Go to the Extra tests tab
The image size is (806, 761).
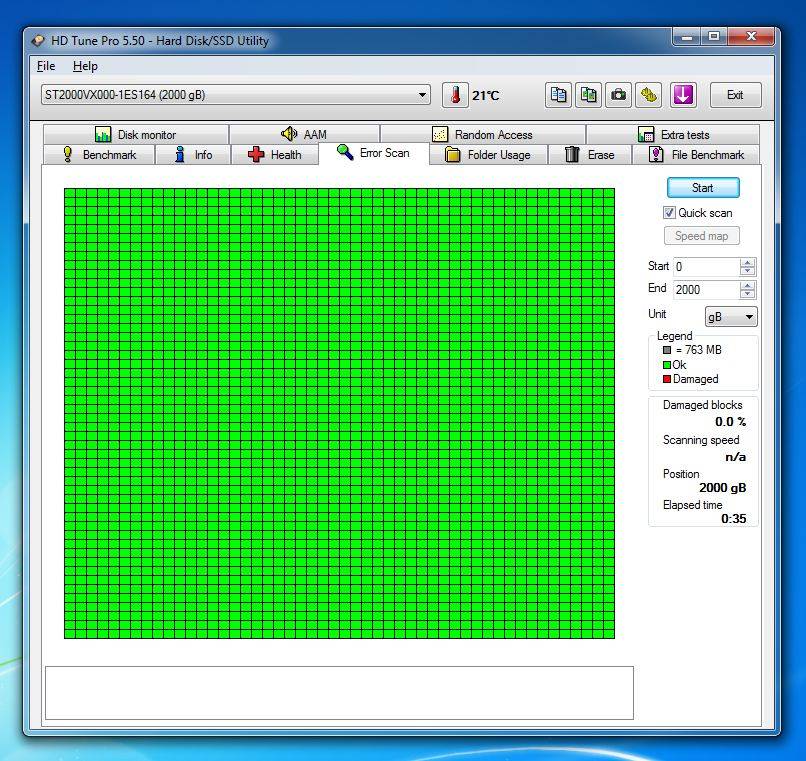pos(673,134)
